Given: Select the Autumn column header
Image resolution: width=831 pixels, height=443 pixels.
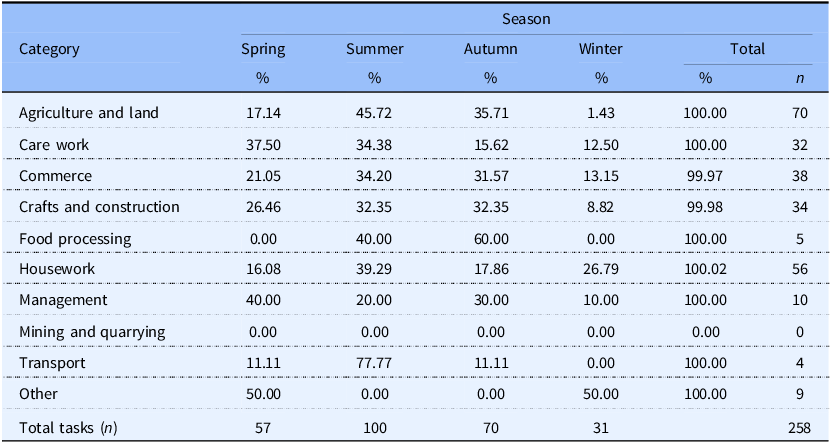Looking at the screenshot, I should click(491, 49).
